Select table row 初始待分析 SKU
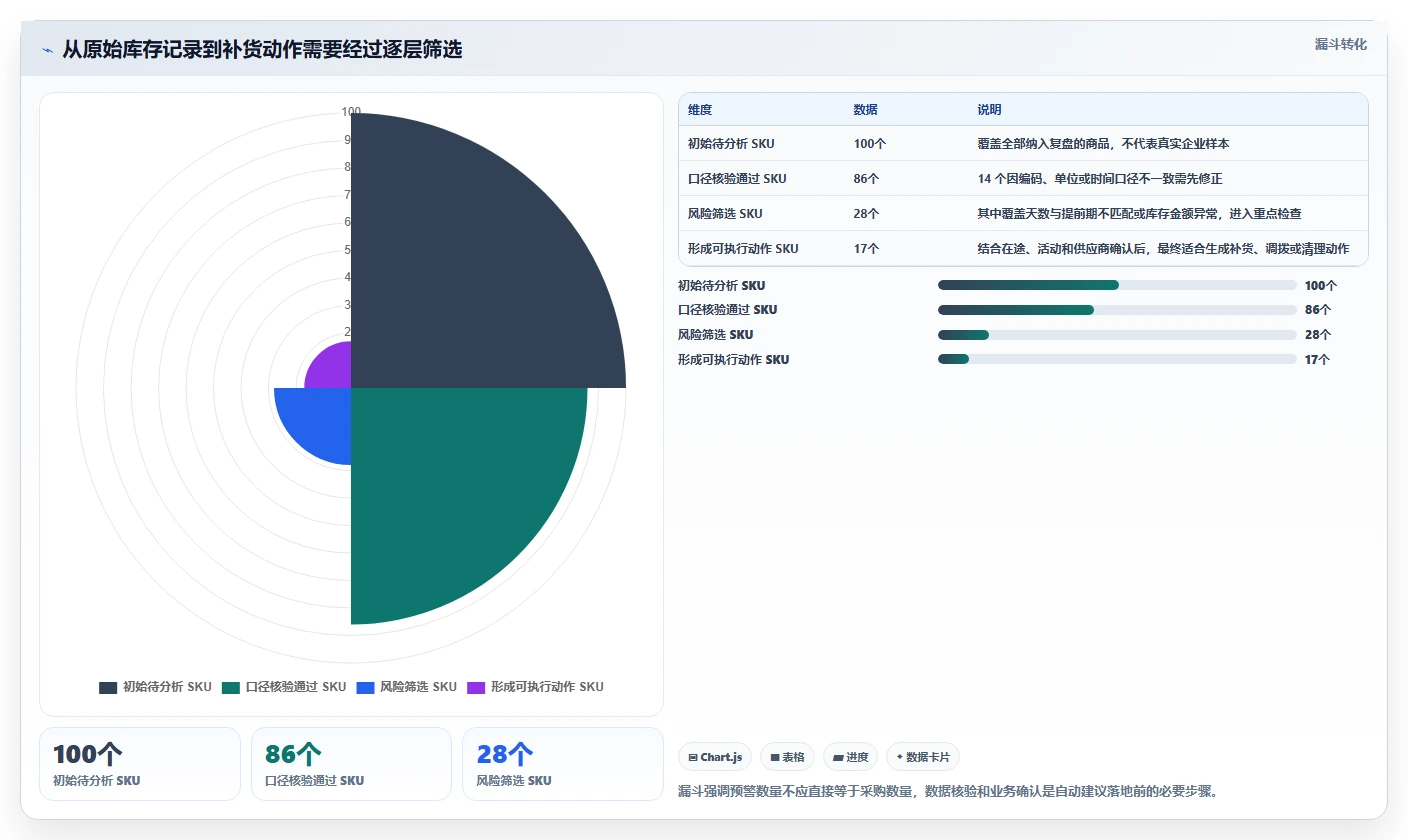Image resolution: width=1408 pixels, height=840 pixels. (1023, 144)
